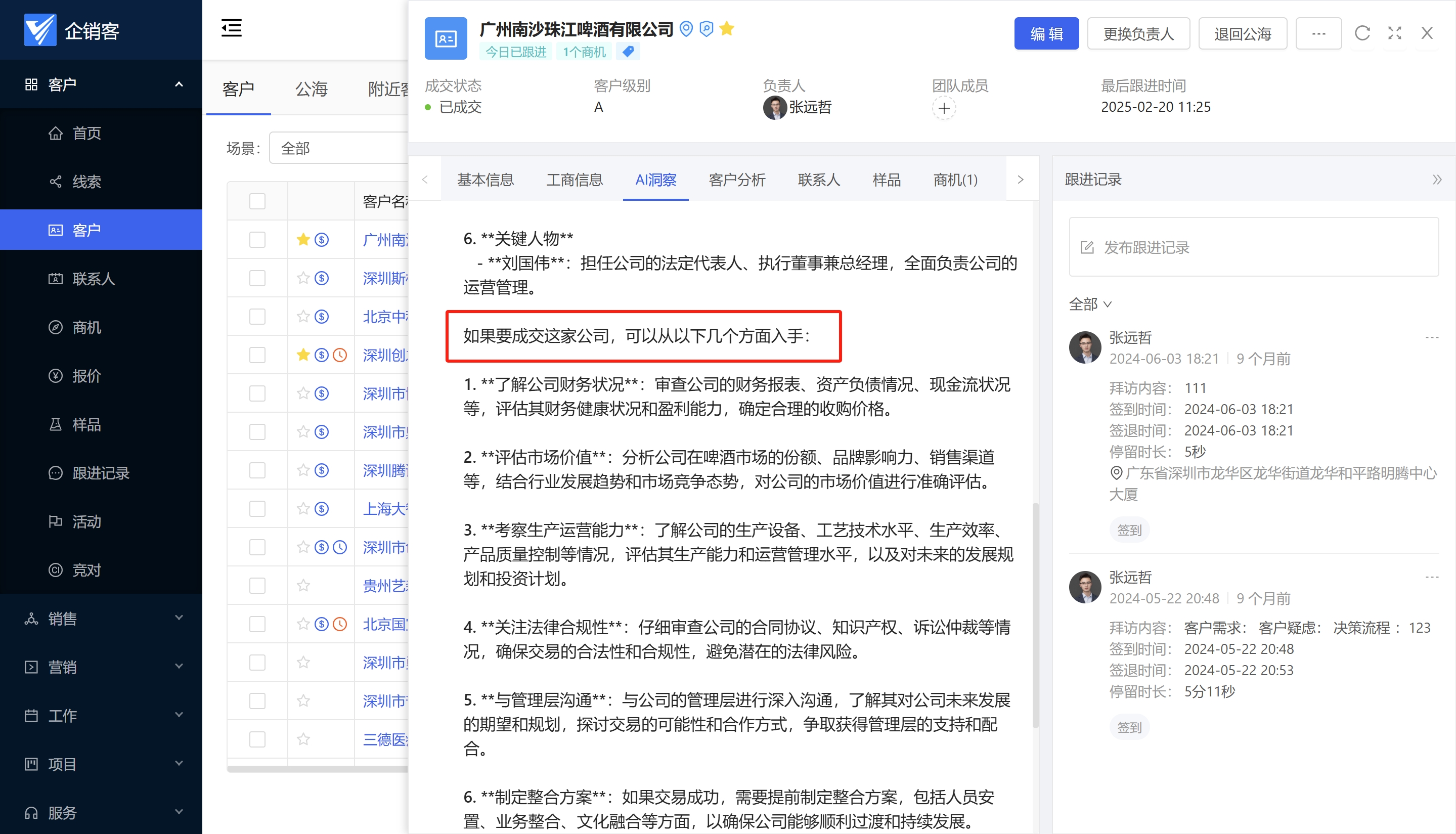The width and height of the screenshot is (1456, 834).
Task: Open company verification via shield search icon
Action: point(706,29)
